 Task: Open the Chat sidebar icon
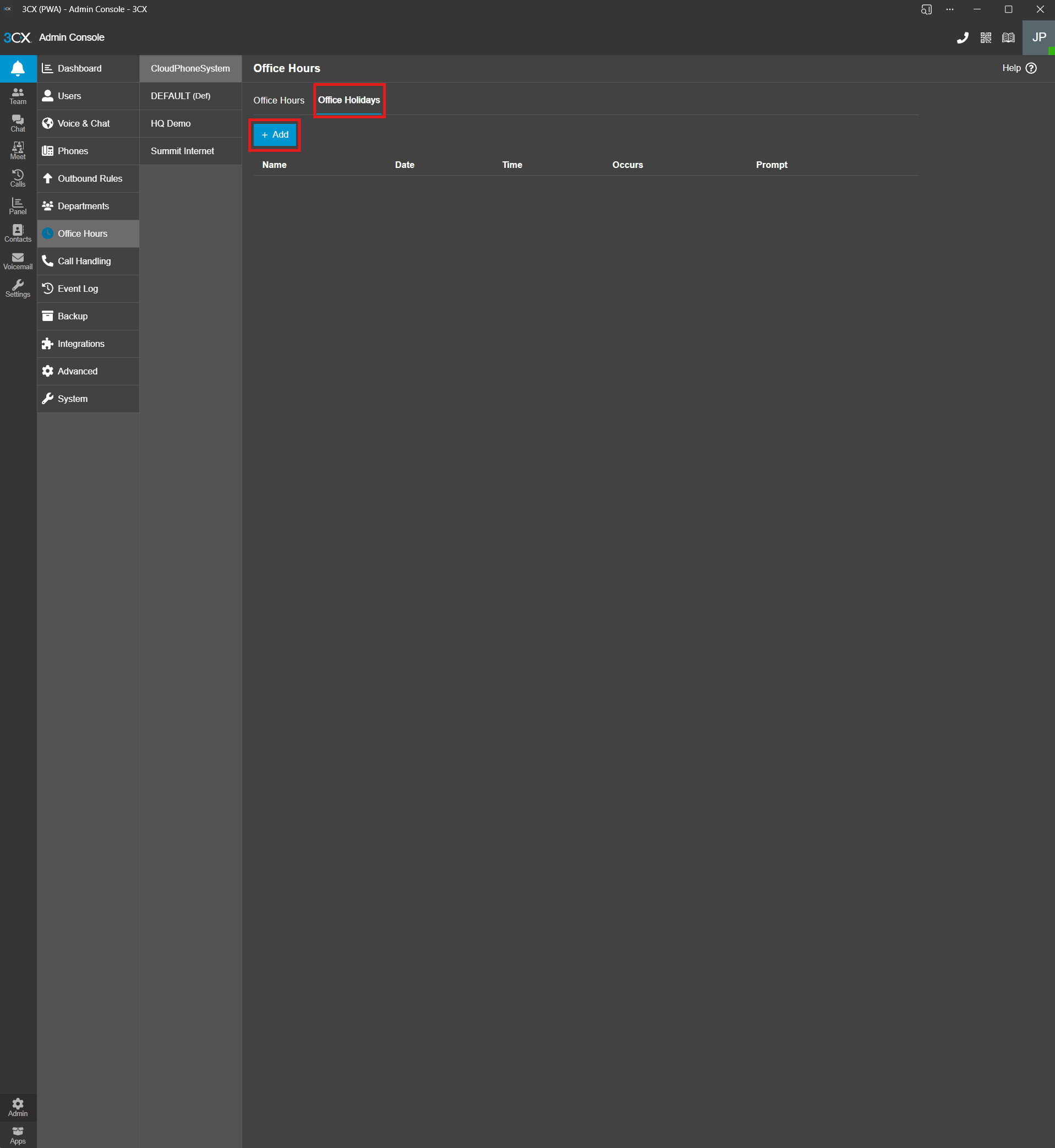18,123
